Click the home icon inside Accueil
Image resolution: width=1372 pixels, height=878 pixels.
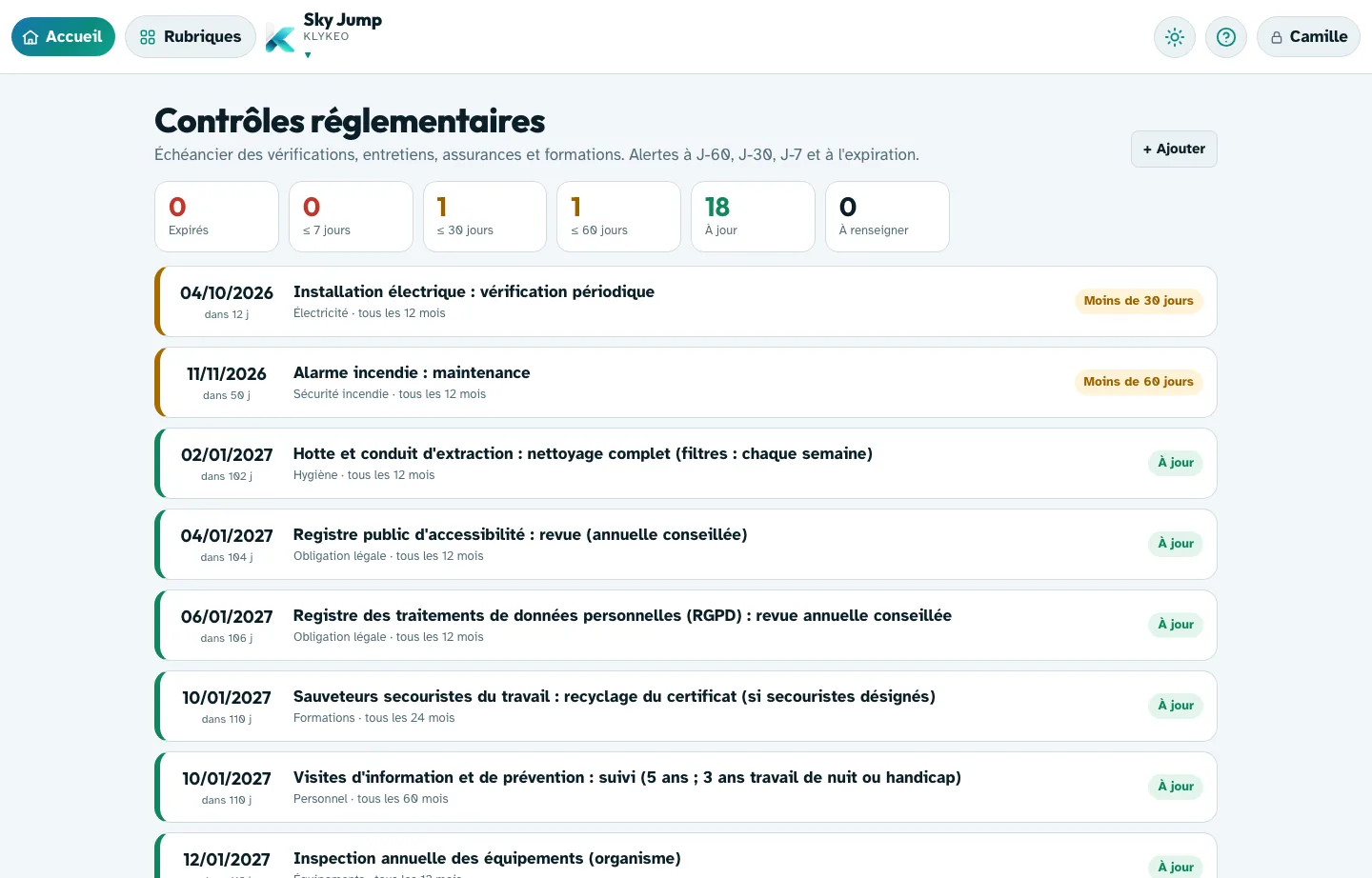[x=30, y=37]
